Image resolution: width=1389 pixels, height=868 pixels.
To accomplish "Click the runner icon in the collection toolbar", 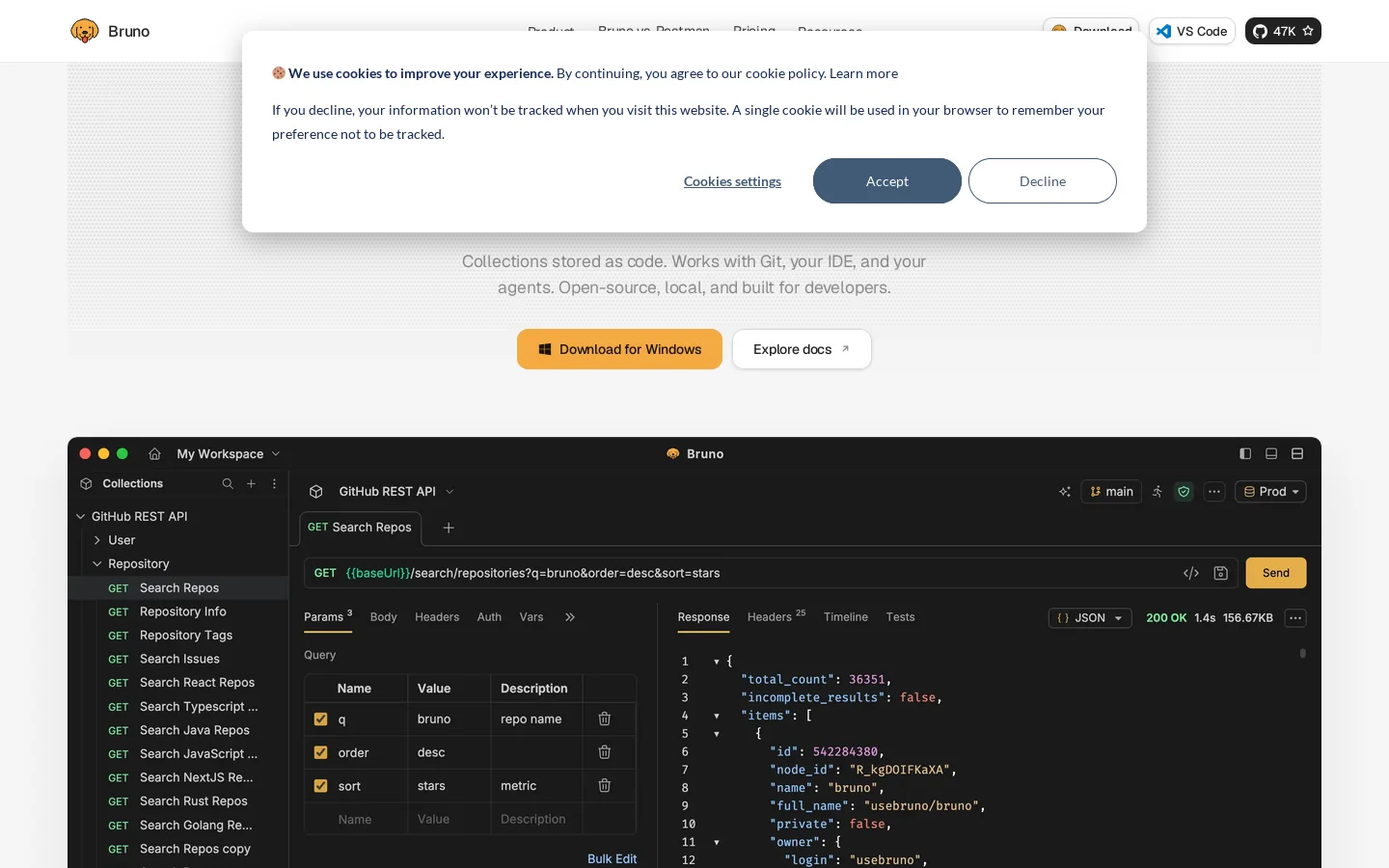I will click(x=1157, y=492).
